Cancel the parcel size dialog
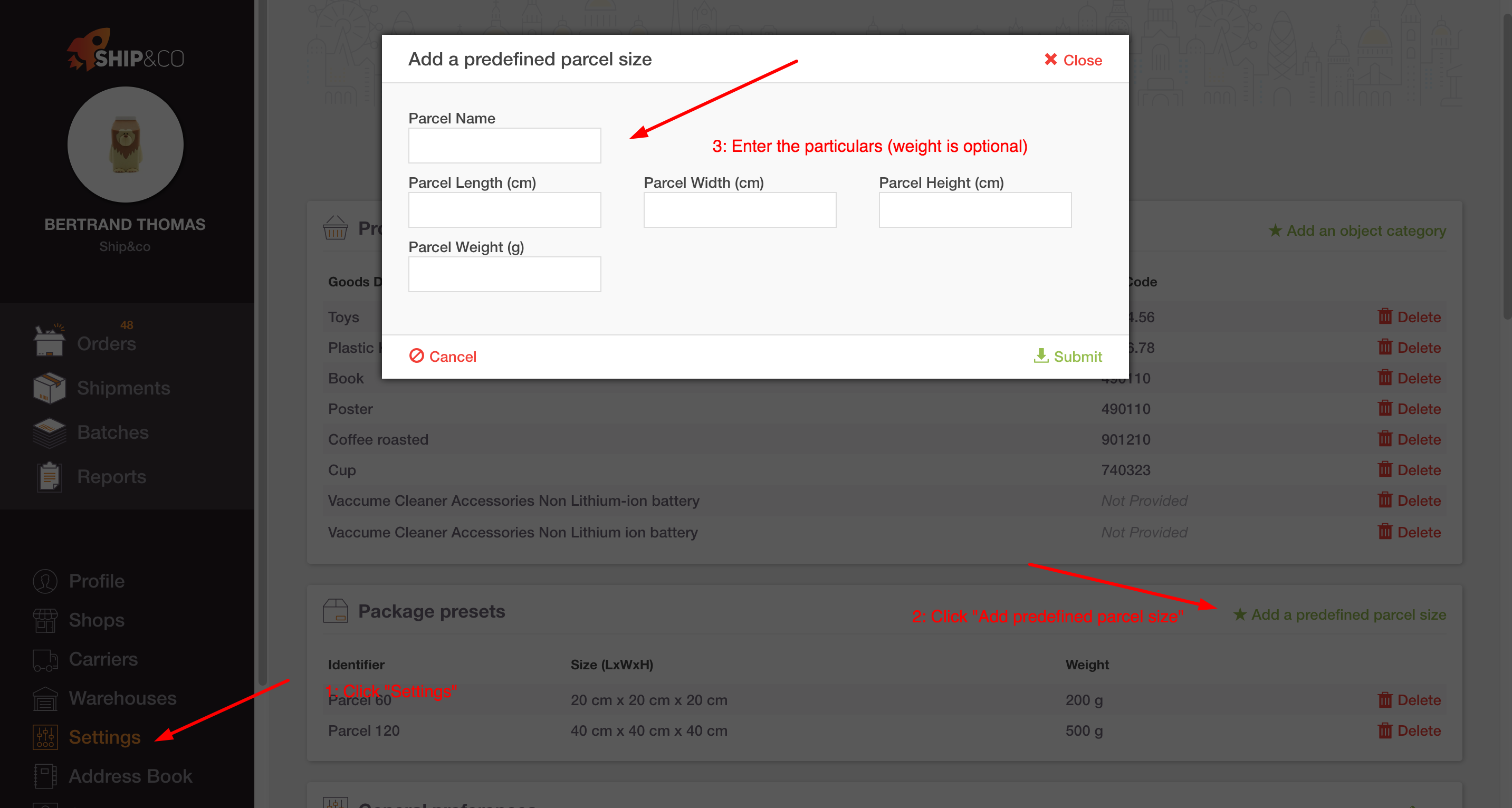The image size is (1512, 808). pyautogui.click(x=443, y=356)
